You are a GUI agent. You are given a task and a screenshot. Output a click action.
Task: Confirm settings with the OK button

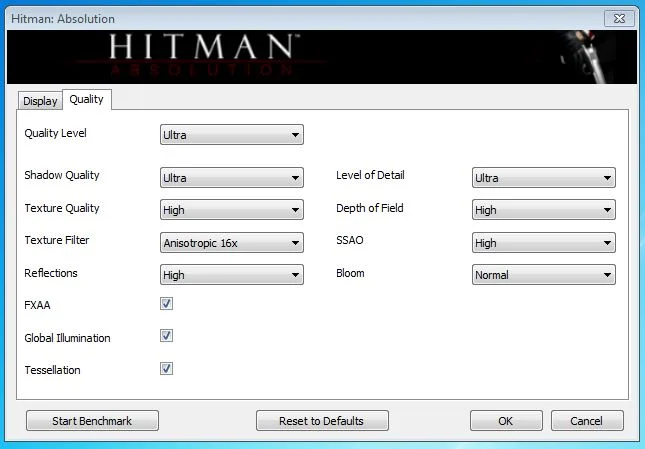tap(506, 421)
